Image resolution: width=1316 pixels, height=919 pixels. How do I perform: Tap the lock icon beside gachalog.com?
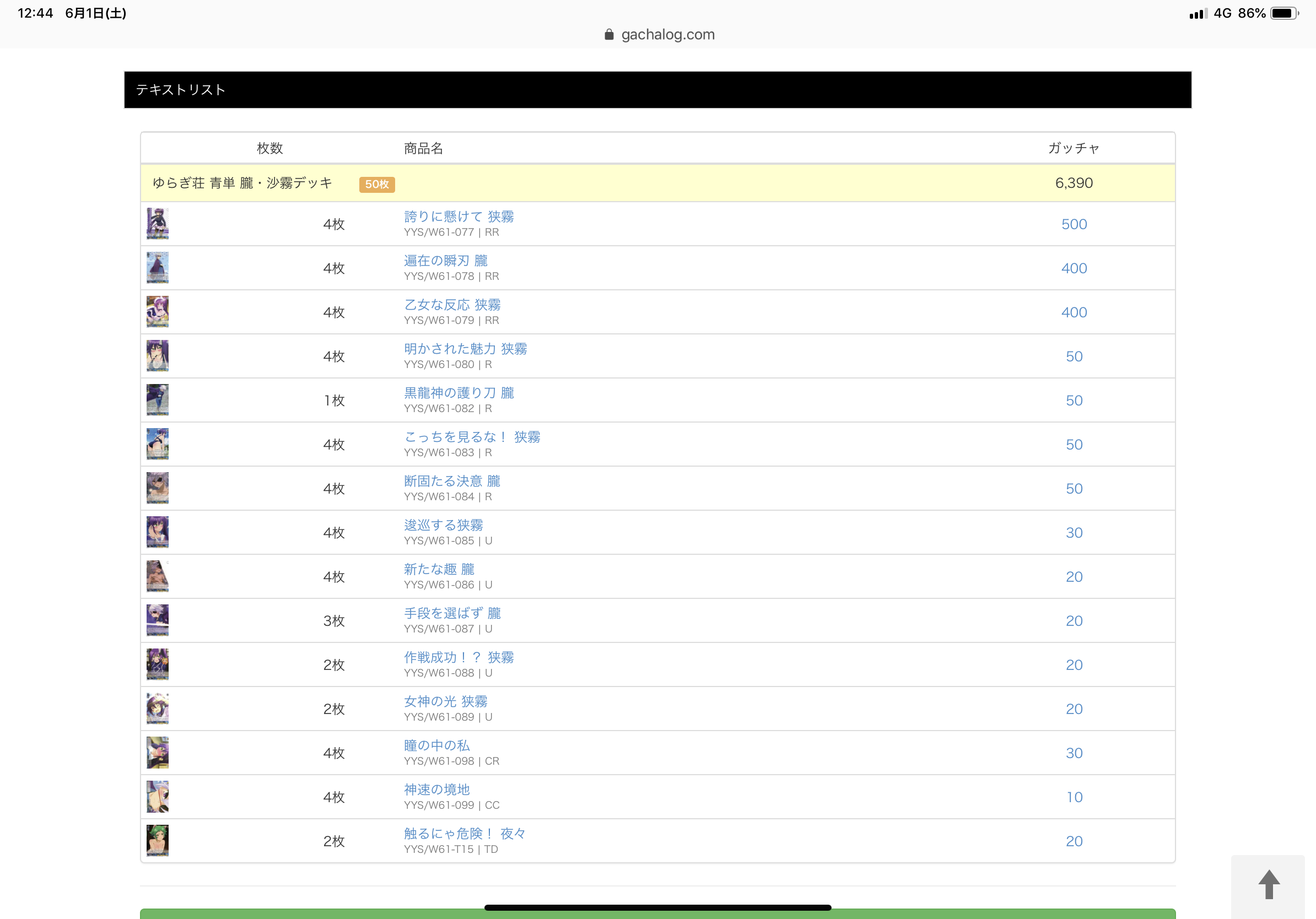pyautogui.click(x=609, y=35)
